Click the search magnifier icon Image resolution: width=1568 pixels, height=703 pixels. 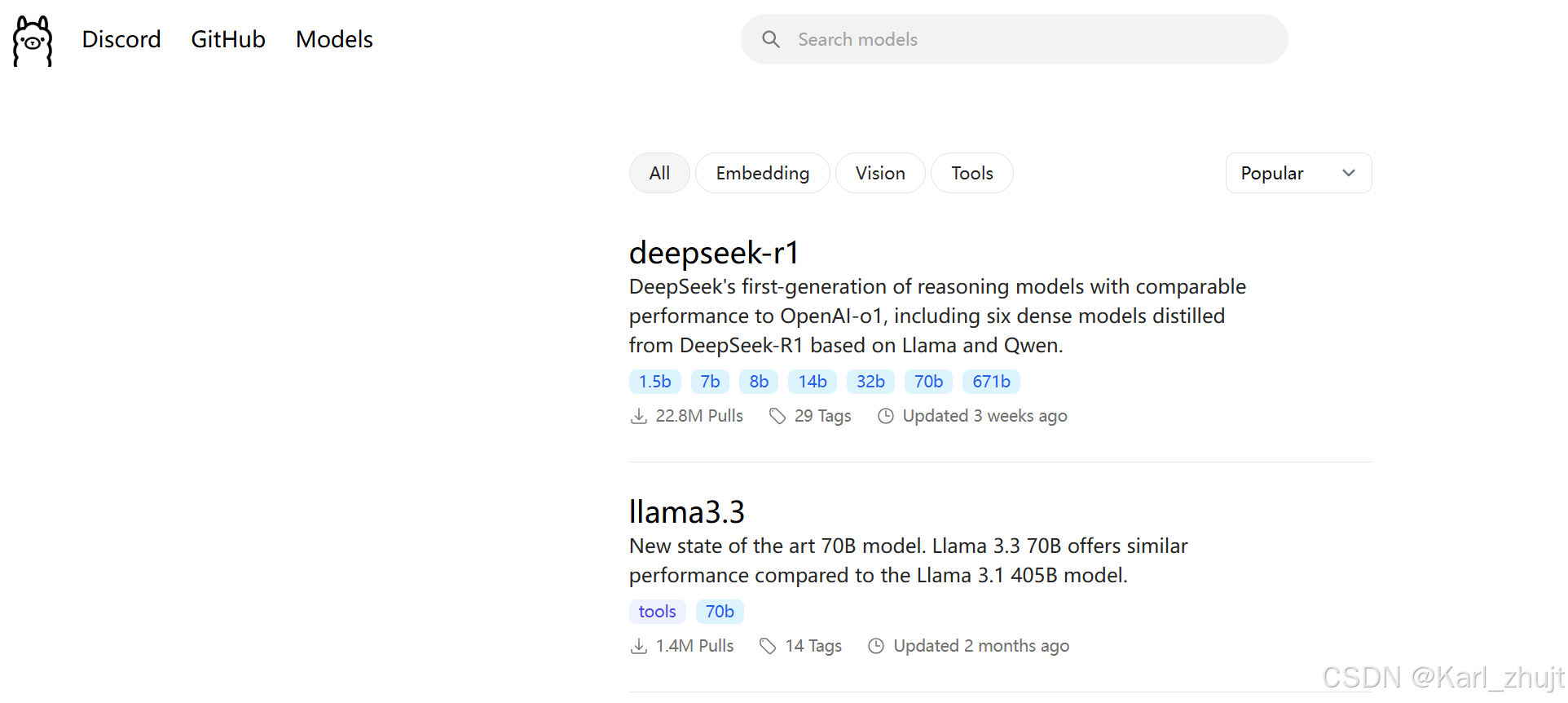[771, 39]
